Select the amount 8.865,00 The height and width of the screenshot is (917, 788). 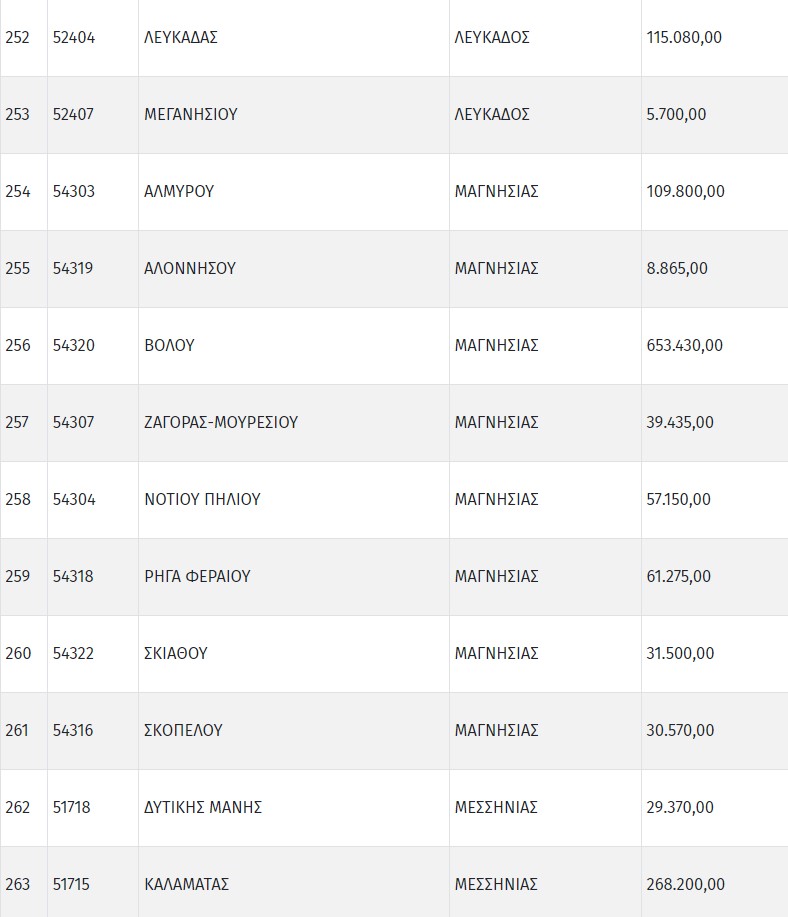coord(677,269)
